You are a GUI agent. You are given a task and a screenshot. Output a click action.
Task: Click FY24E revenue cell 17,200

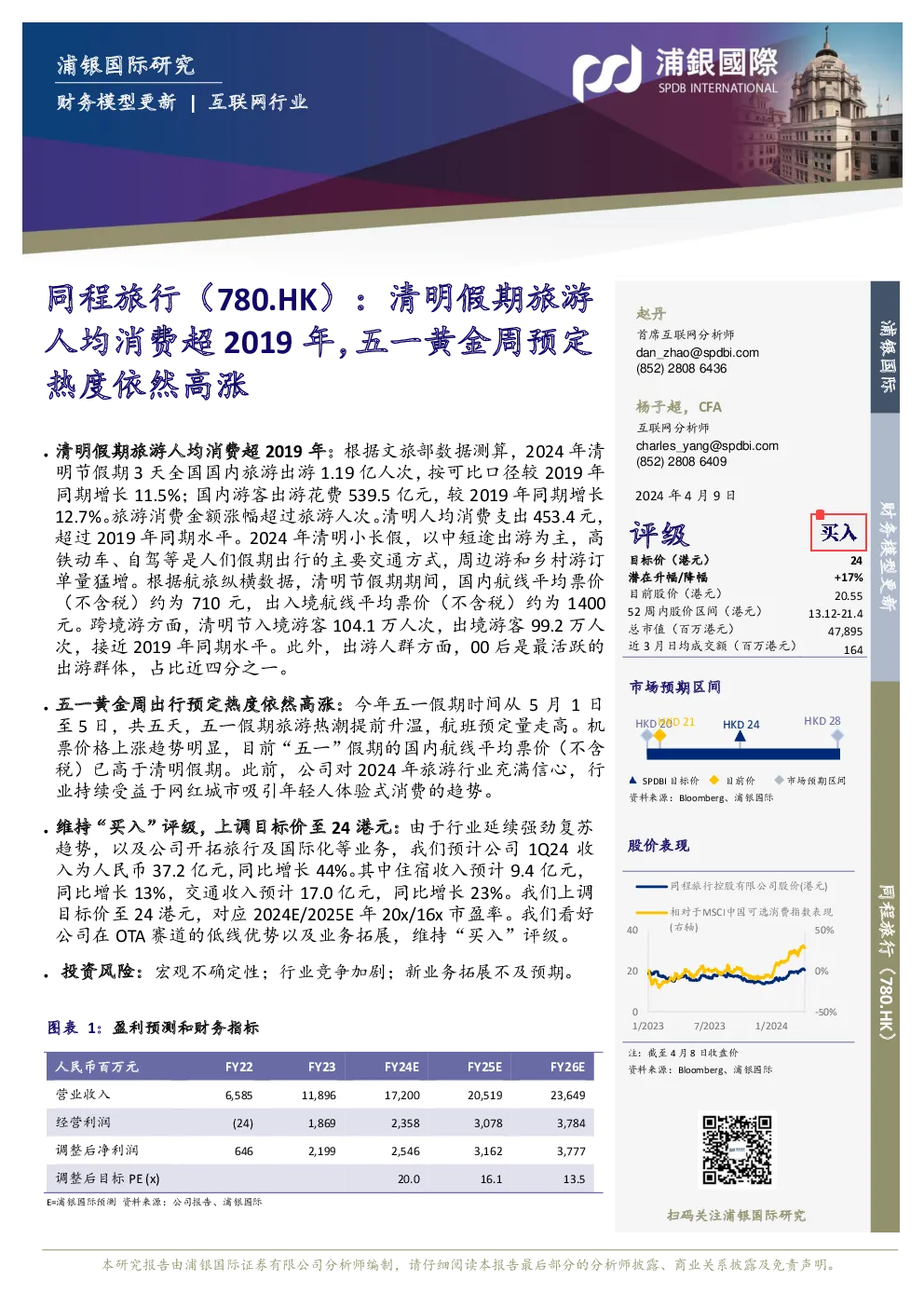(x=402, y=1096)
